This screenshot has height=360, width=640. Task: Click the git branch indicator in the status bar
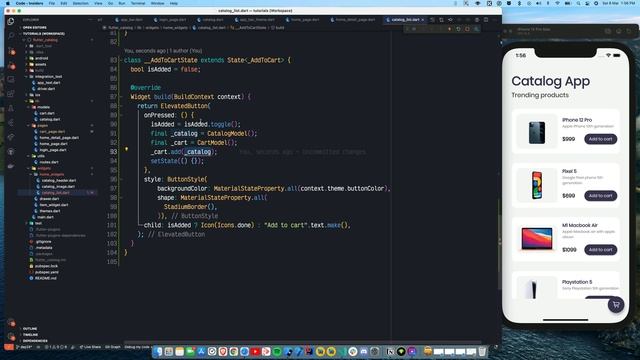click(x=24, y=347)
